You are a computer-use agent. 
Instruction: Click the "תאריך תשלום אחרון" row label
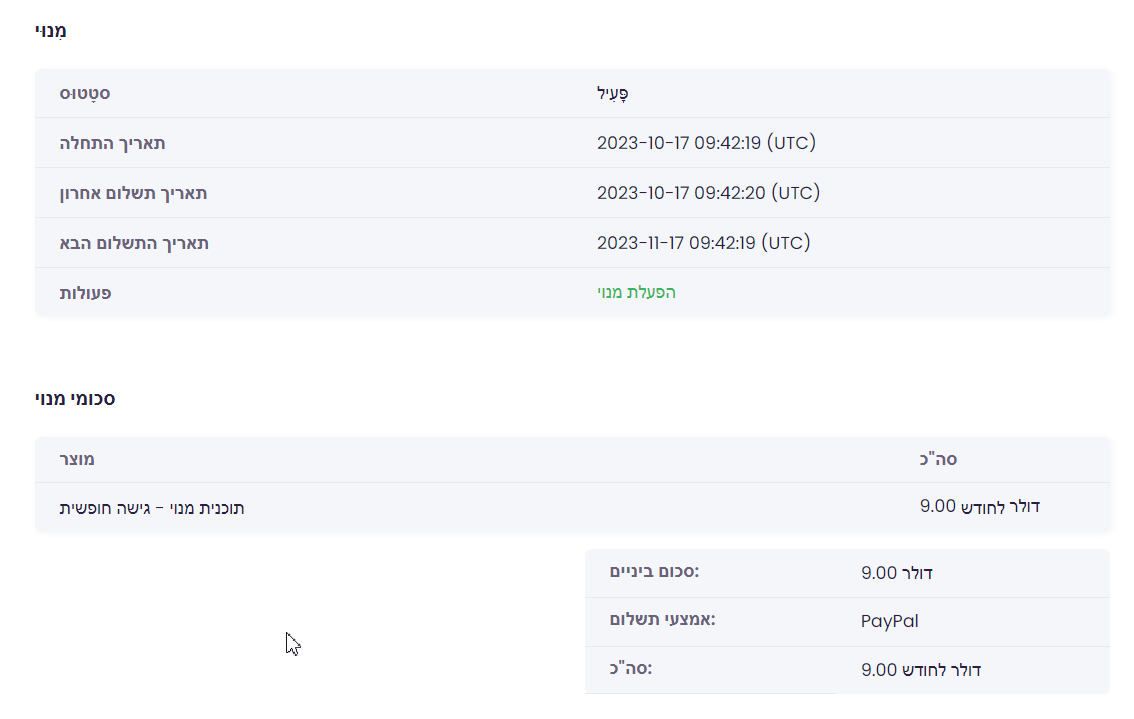pyautogui.click(x=133, y=193)
